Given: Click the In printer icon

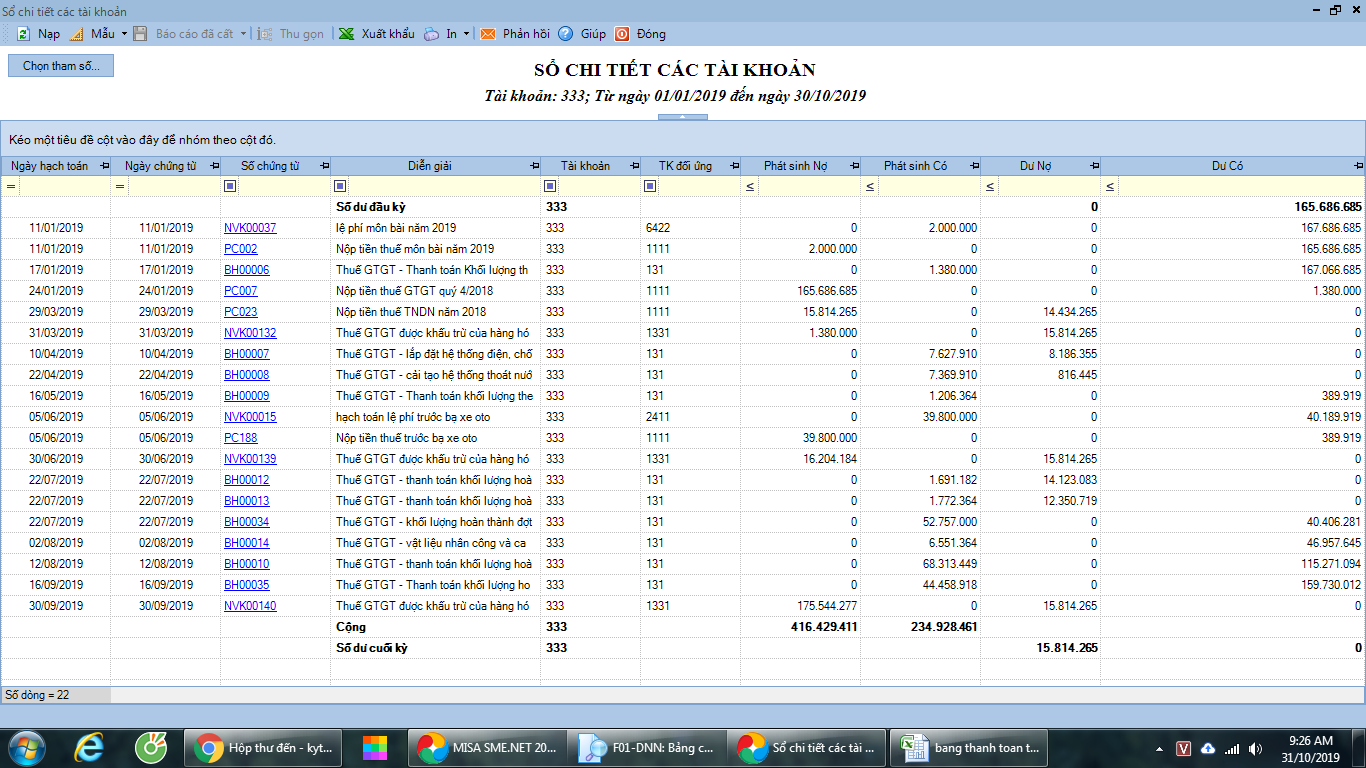Looking at the screenshot, I should coord(431,33).
